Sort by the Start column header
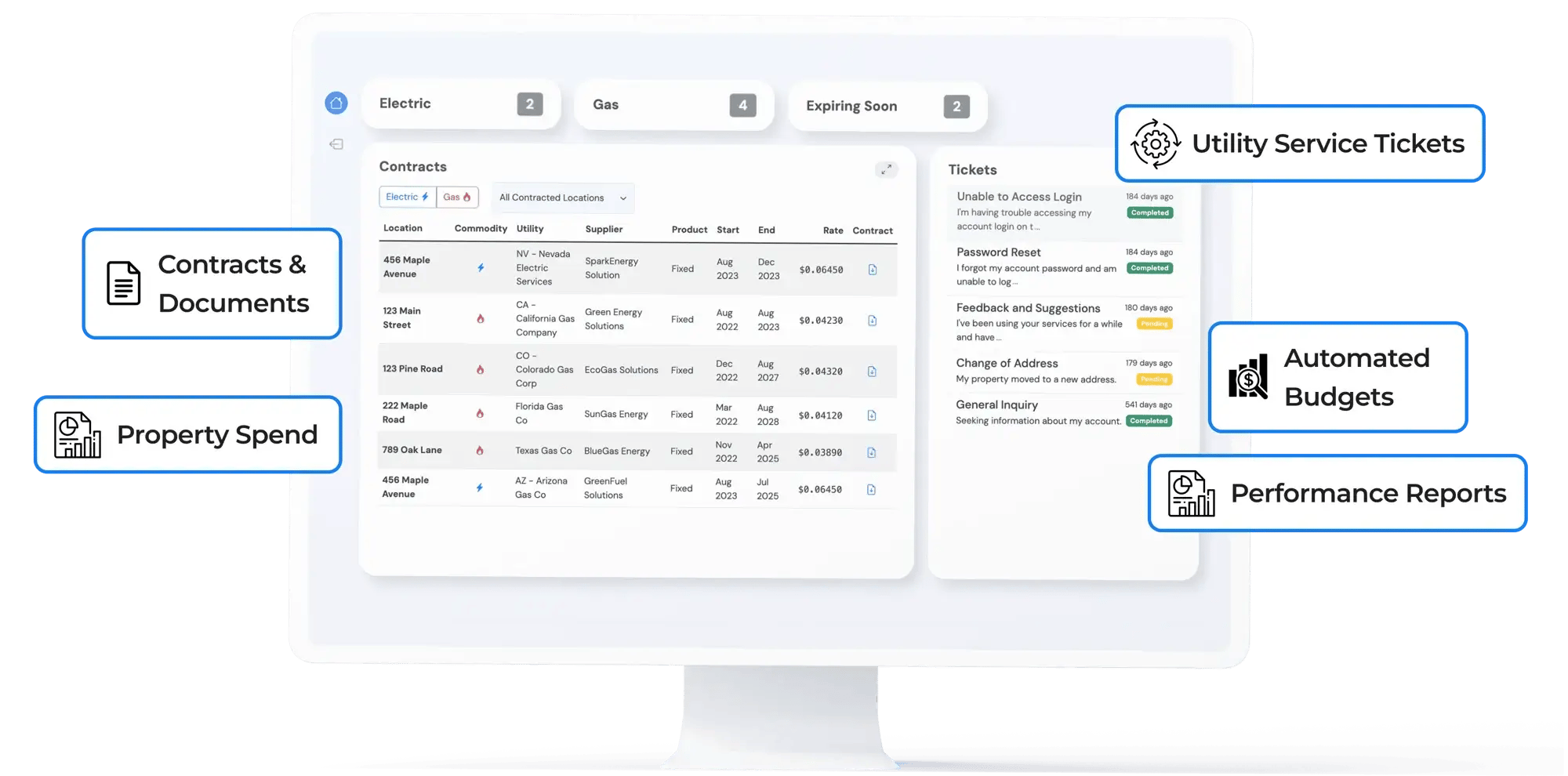 728,230
